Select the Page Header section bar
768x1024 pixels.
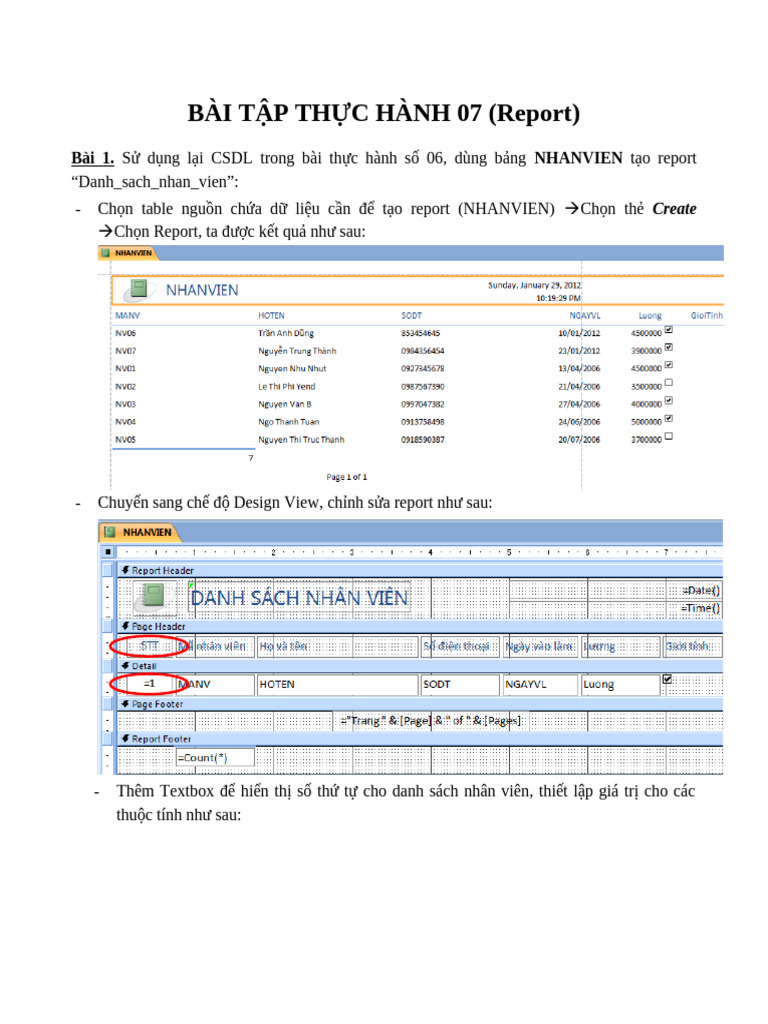pyautogui.click(x=419, y=626)
